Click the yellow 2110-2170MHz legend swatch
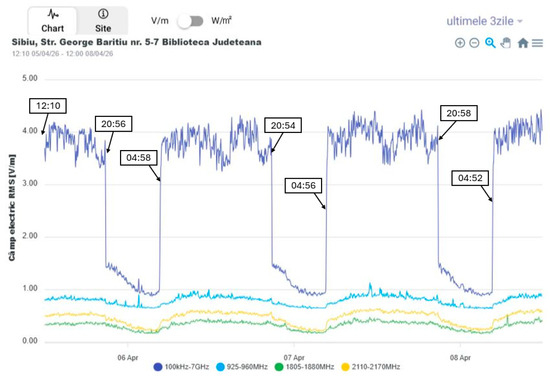The height and width of the screenshot is (376, 550). coord(345,367)
